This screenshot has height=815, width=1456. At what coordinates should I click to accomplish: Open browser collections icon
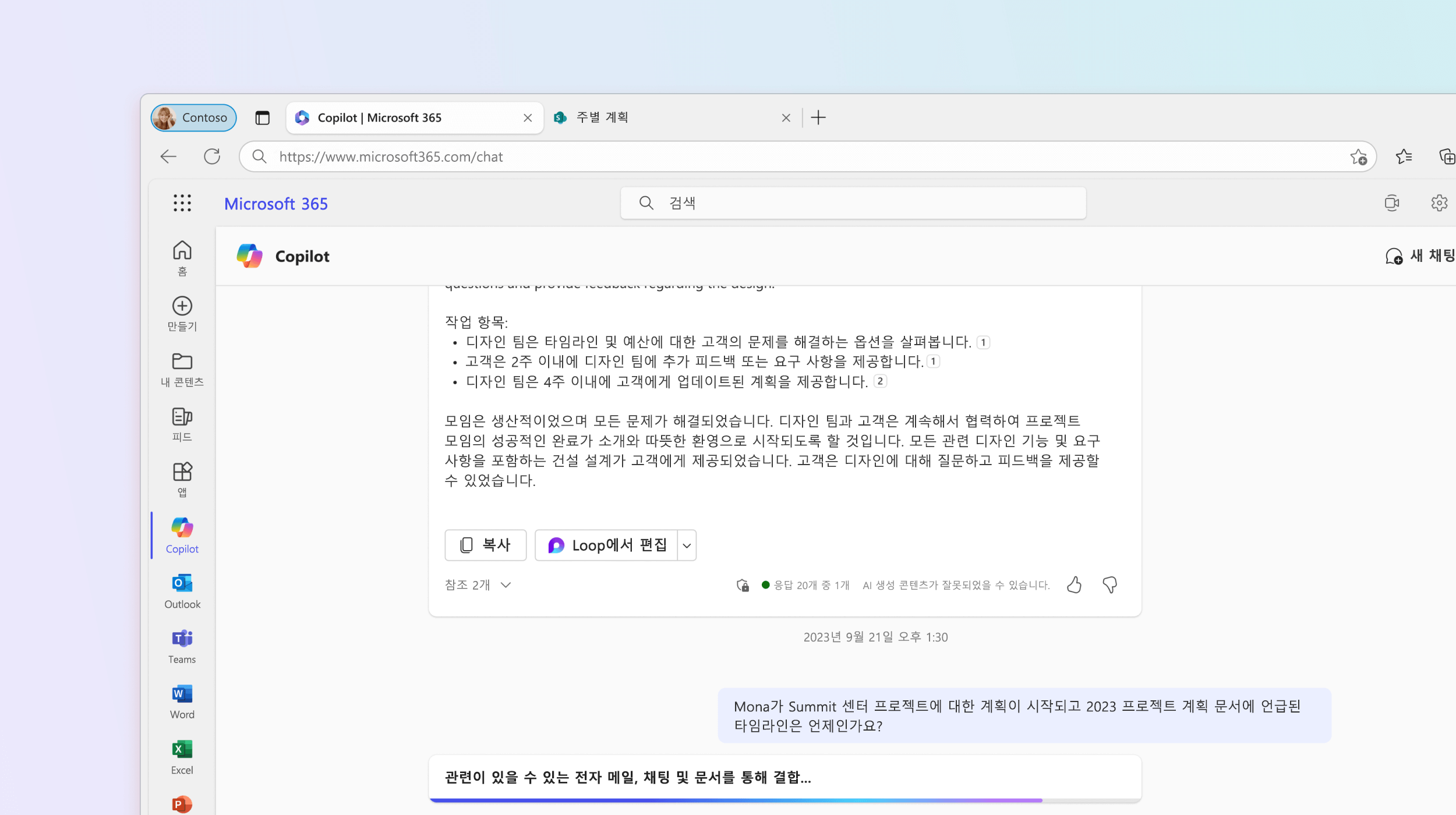(1447, 157)
